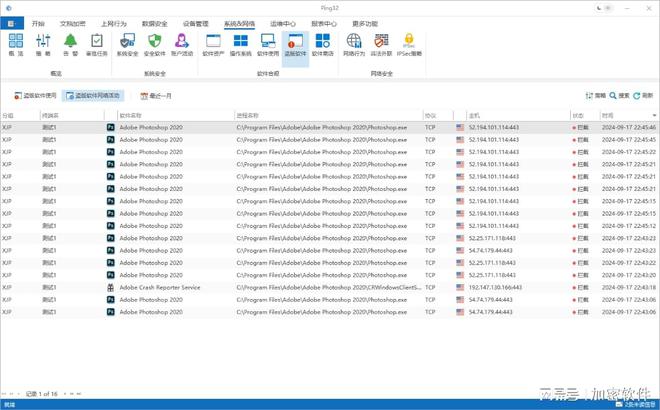This screenshot has height=410, width=660.
Task: Switch to the 系统&网络 ribbon tab
Action: 239,24
